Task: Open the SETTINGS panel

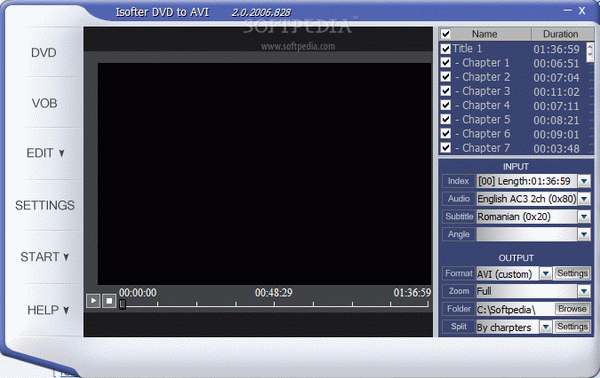Action: pyautogui.click(x=45, y=205)
